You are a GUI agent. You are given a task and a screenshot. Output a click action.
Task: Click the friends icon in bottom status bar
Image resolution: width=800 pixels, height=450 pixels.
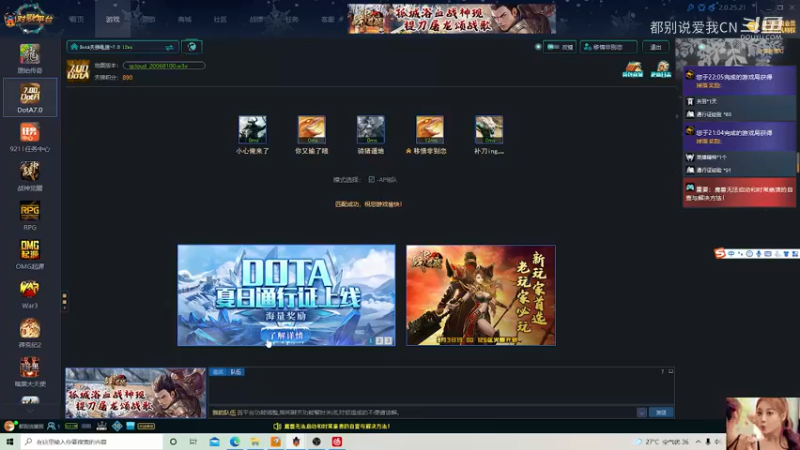53,426
